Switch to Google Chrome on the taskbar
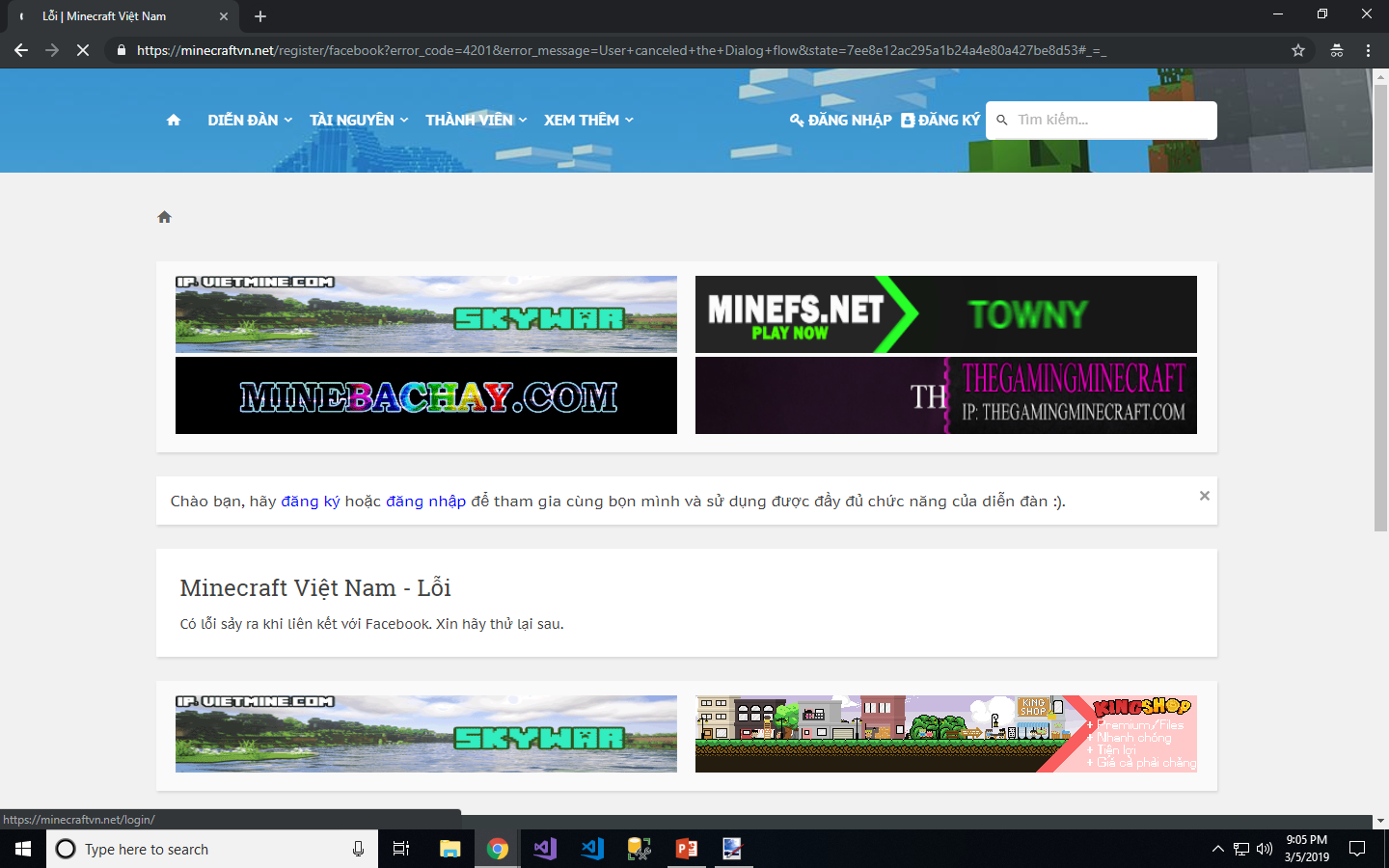 point(498,849)
